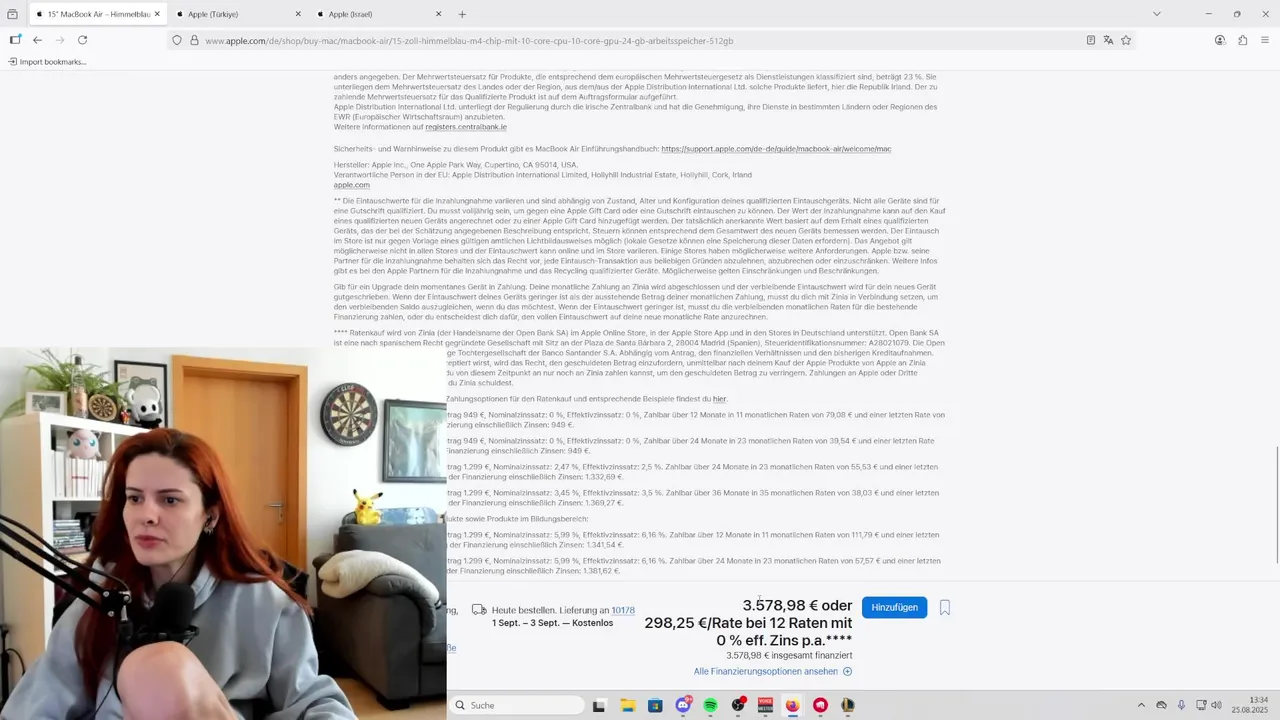The width and height of the screenshot is (1280, 720).
Task: Open League of Legends from the taskbar
Action: [847, 705]
